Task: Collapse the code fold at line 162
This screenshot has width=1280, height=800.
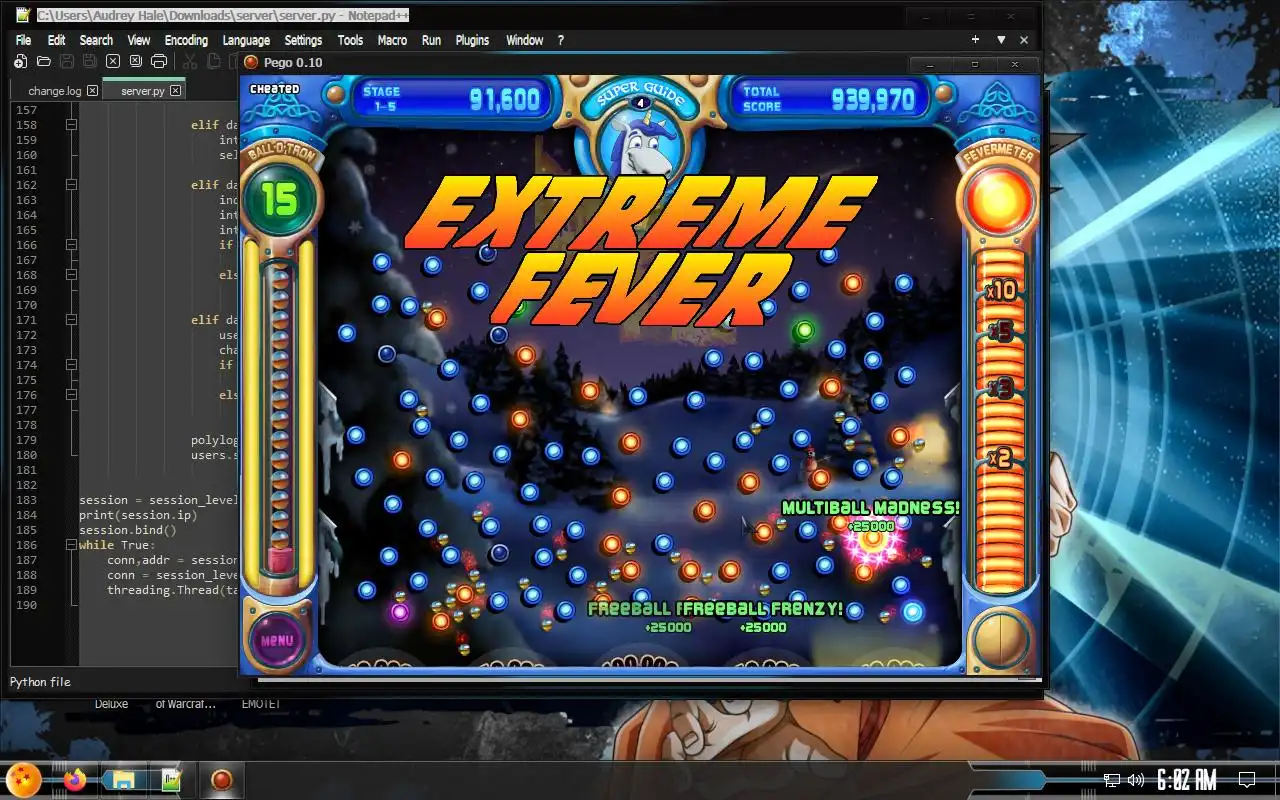Action: (x=71, y=185)
